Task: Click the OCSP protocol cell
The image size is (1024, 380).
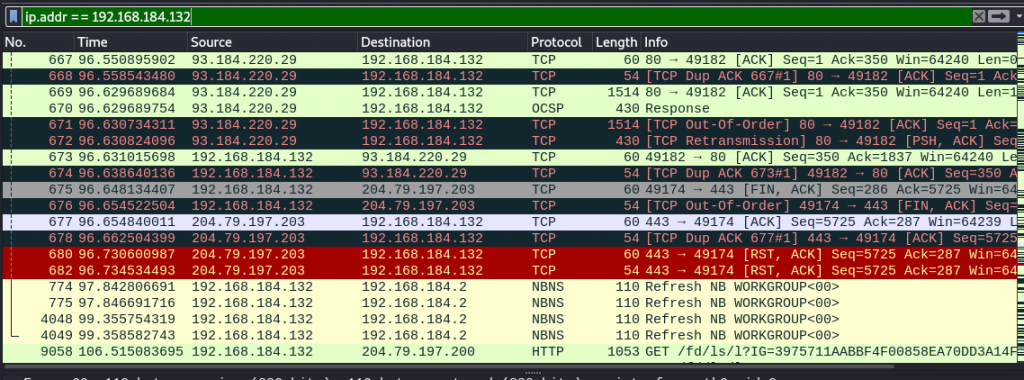Action: (546, 109)
